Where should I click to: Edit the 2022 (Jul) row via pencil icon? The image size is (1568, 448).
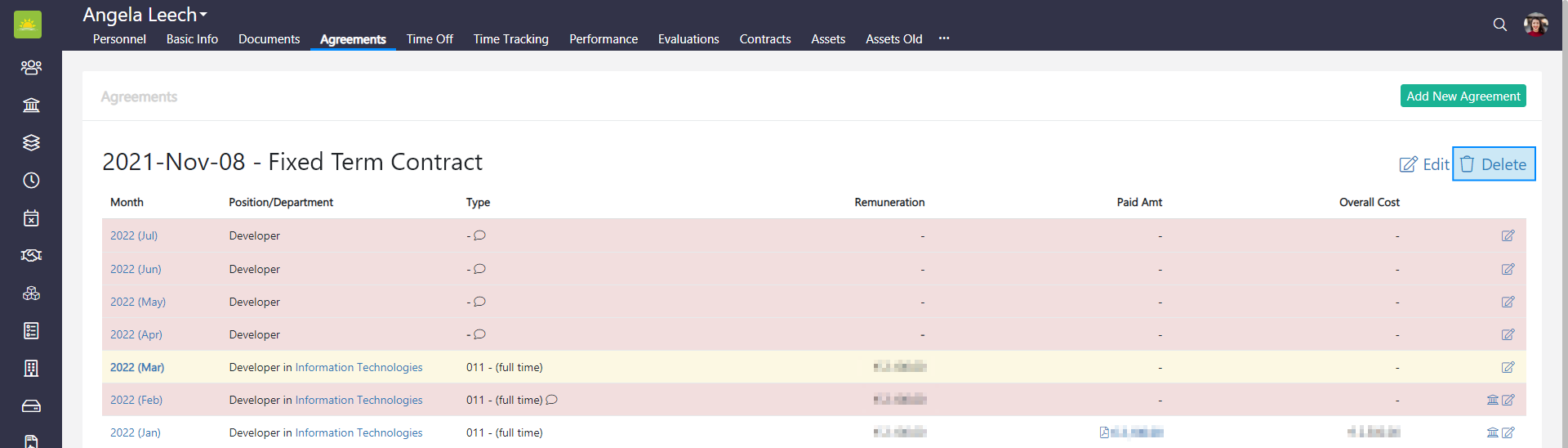click(x=1508, y=235)
